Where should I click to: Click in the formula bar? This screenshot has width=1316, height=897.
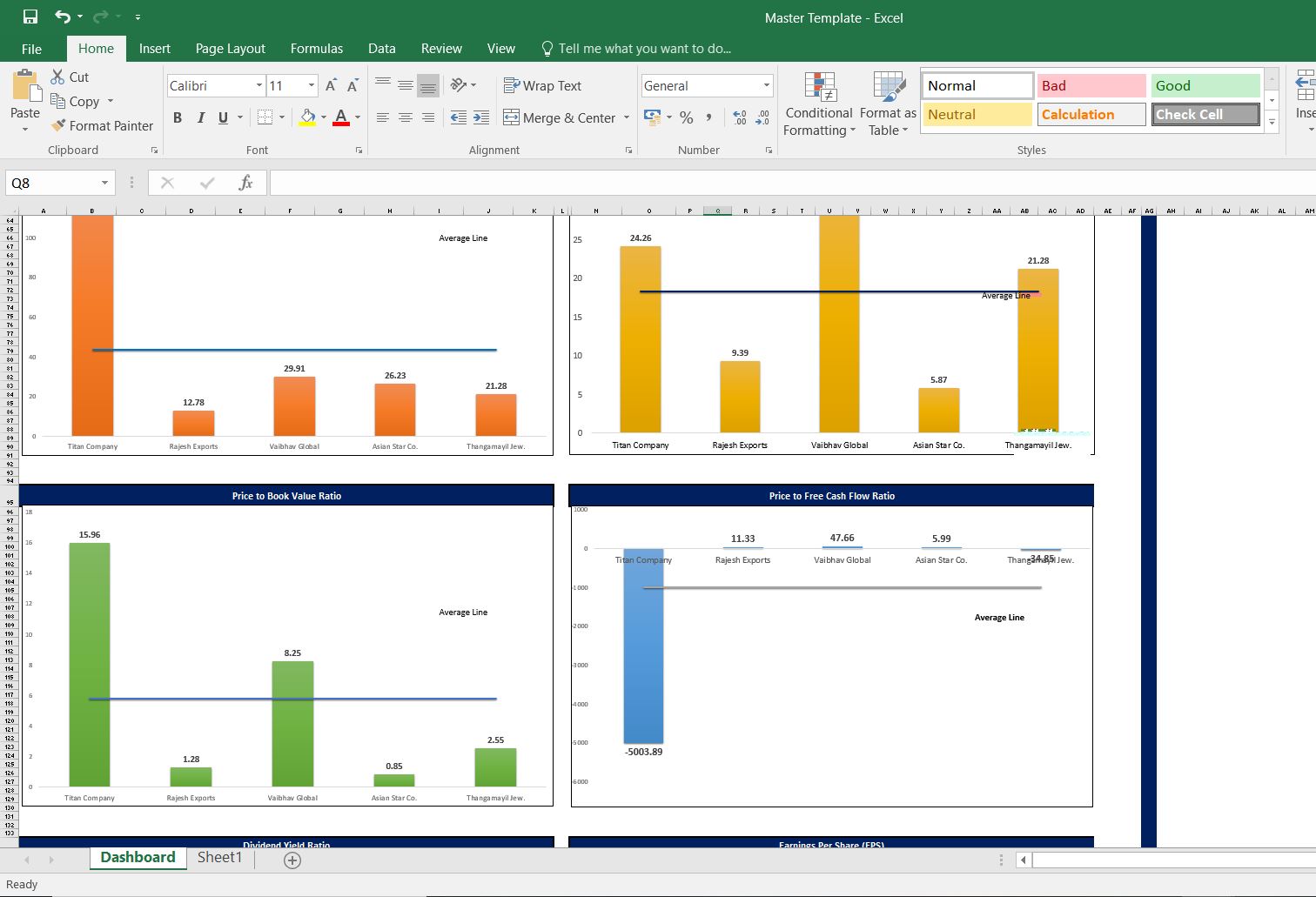tap(792, 183)
